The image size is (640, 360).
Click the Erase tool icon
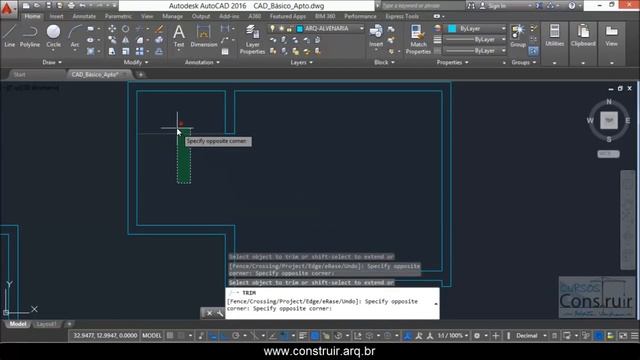[x=159, y=29]
